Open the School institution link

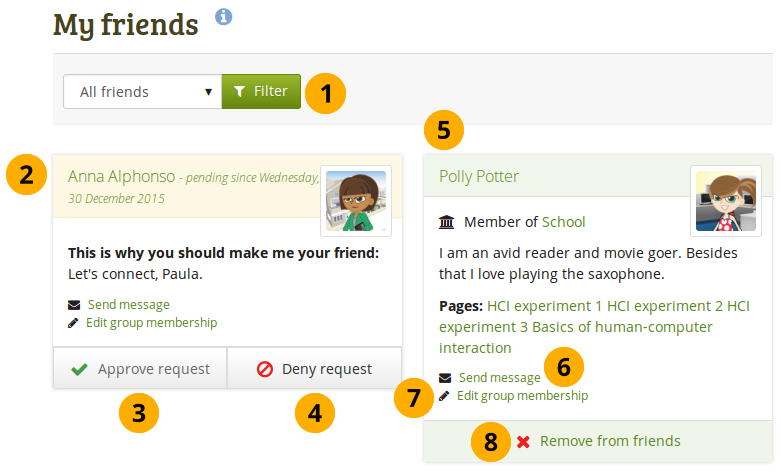pyautogui.click(x=563, y=222)
